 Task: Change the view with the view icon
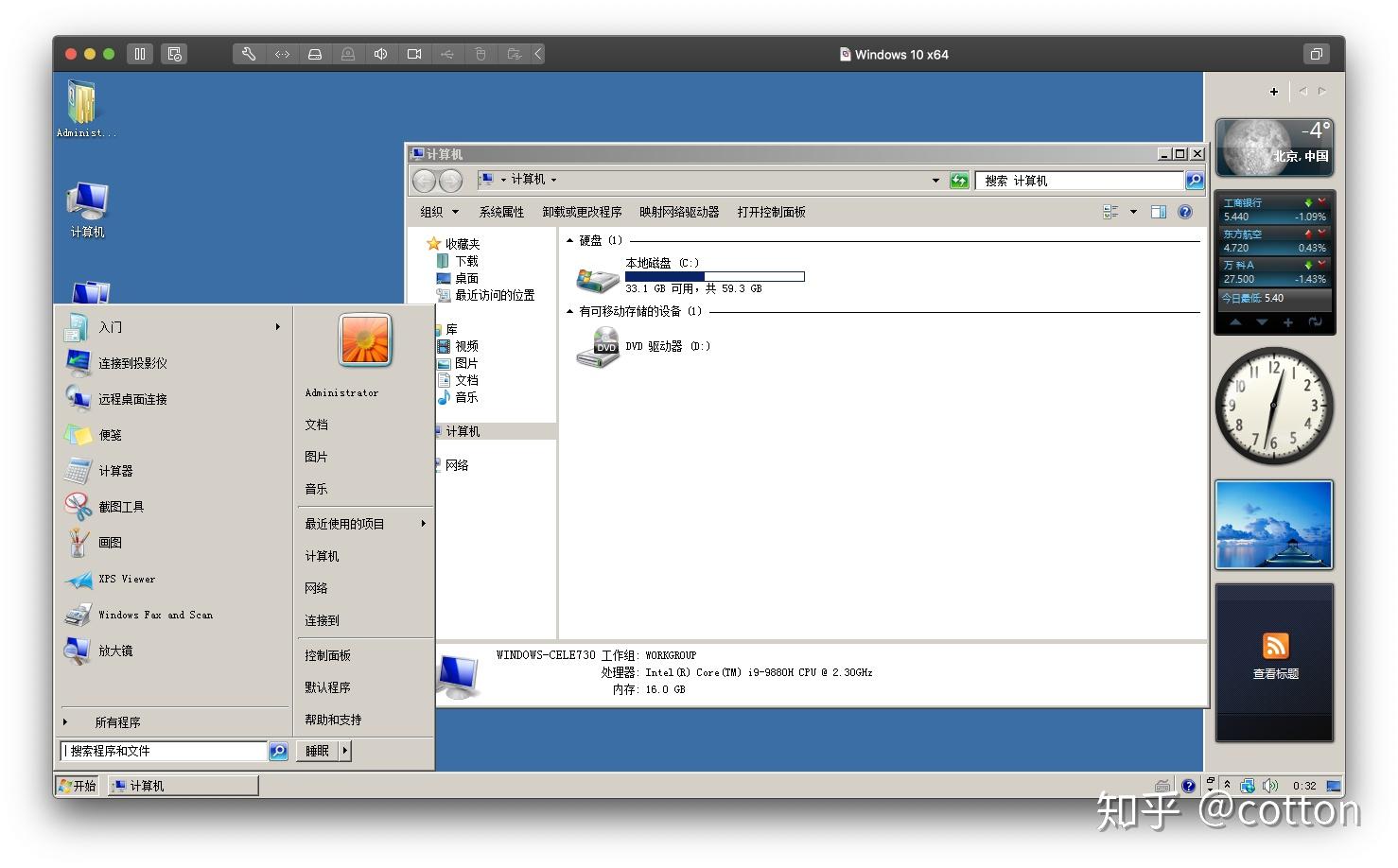(x=1110, y=212)
